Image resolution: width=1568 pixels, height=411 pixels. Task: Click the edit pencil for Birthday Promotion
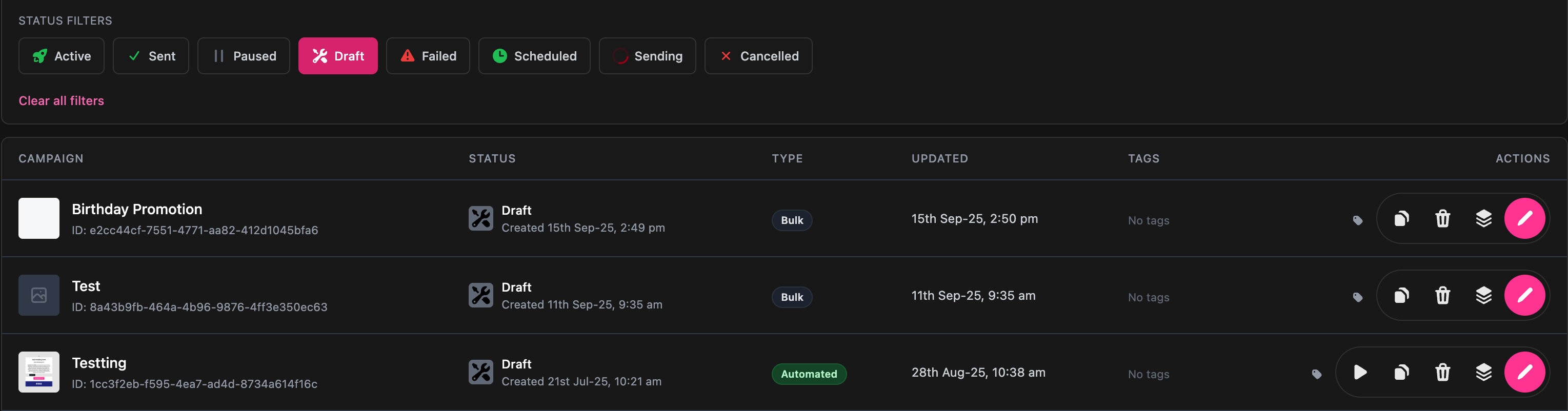tap(1524, 218)
